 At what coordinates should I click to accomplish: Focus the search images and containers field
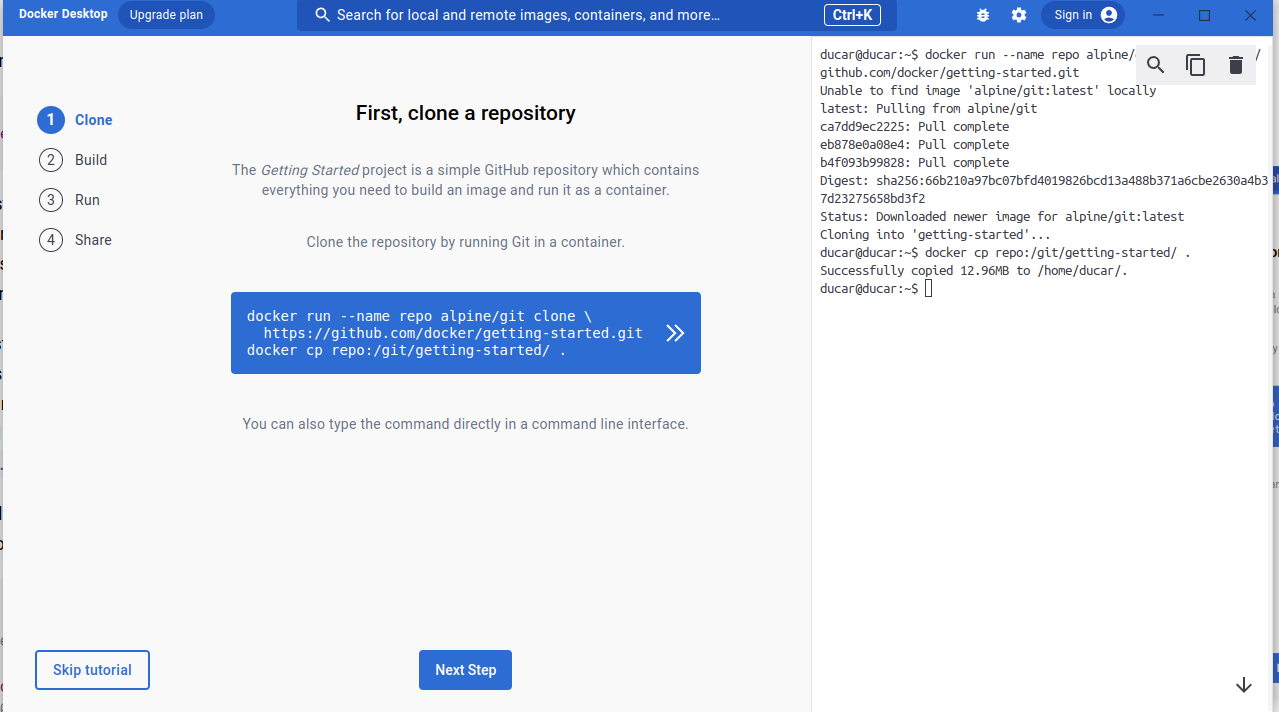click(597, 15)
